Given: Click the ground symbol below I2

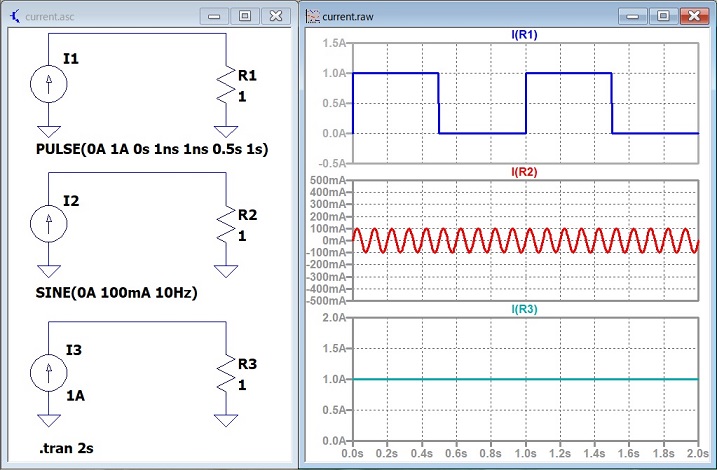Looking at the screenshot, I should 48,271.
